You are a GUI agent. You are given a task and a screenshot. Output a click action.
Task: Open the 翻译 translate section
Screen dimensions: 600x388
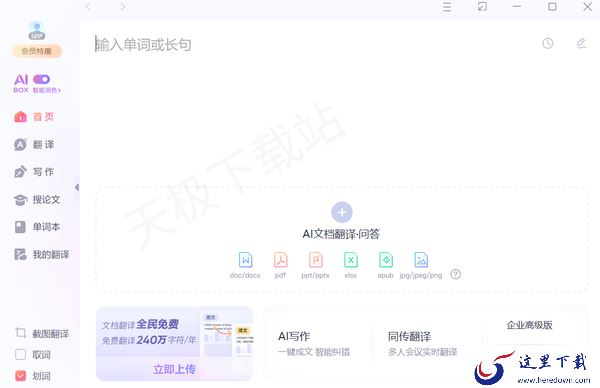tap(34, 144)
